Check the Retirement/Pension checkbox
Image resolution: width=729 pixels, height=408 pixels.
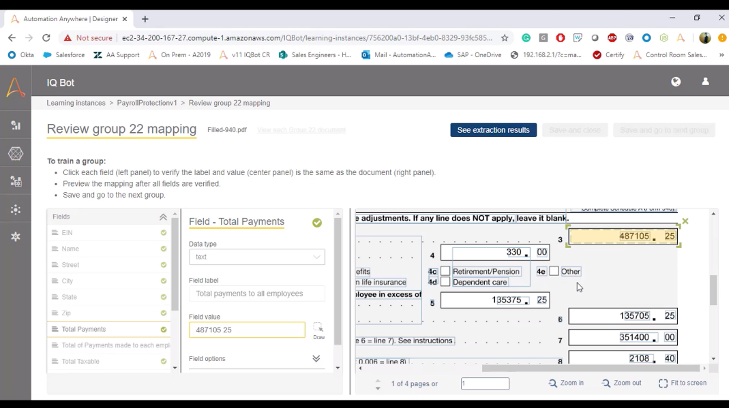point(445,271)
